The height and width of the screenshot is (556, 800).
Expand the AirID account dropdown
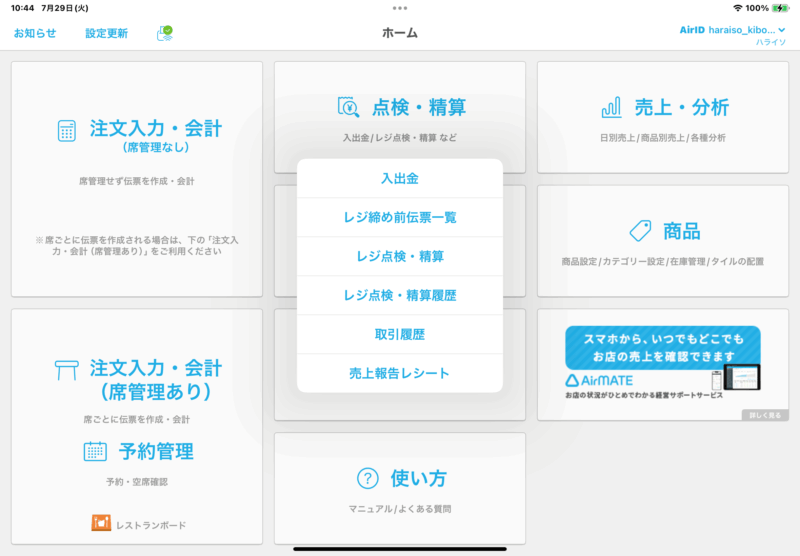click(781, 30)
